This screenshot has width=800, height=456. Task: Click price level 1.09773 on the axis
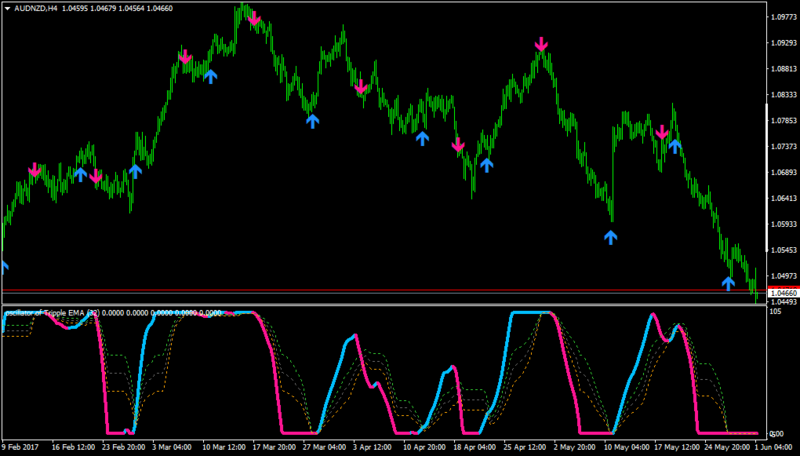[x=784, y=17]
